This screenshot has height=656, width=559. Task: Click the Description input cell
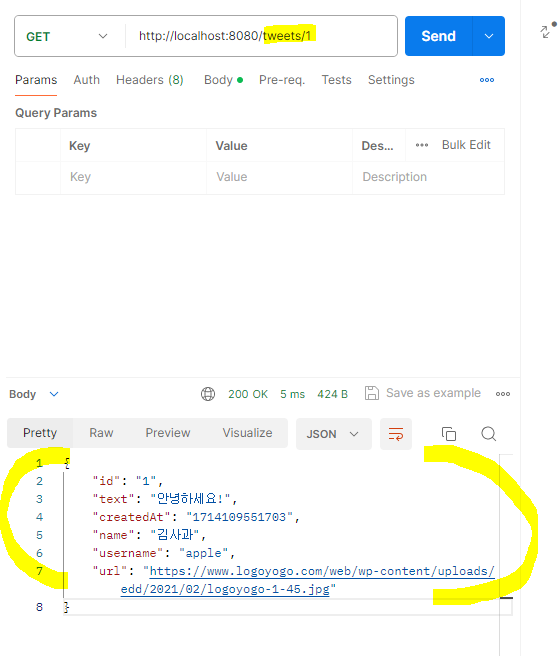(x=428, y=177)
